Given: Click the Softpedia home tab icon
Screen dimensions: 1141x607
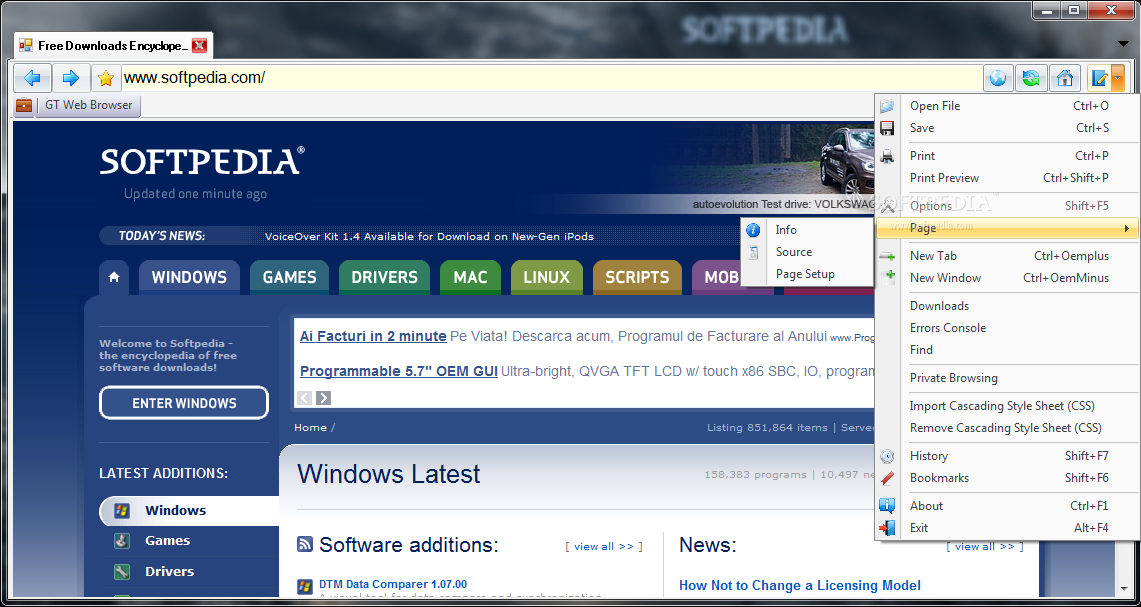Looking at the screenshot, I should (114, 277).
